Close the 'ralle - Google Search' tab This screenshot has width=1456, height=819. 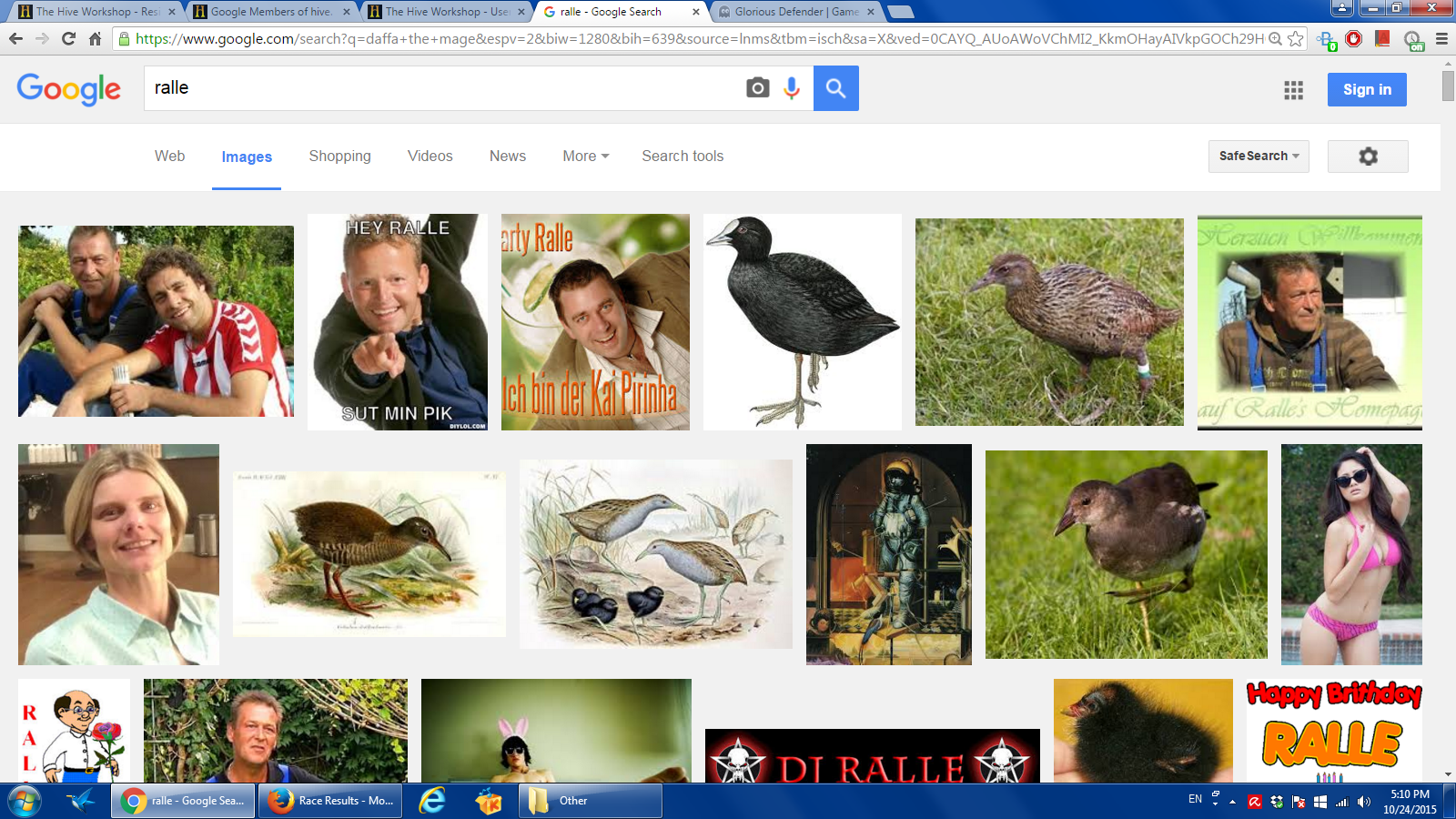(x=695, y=12)
